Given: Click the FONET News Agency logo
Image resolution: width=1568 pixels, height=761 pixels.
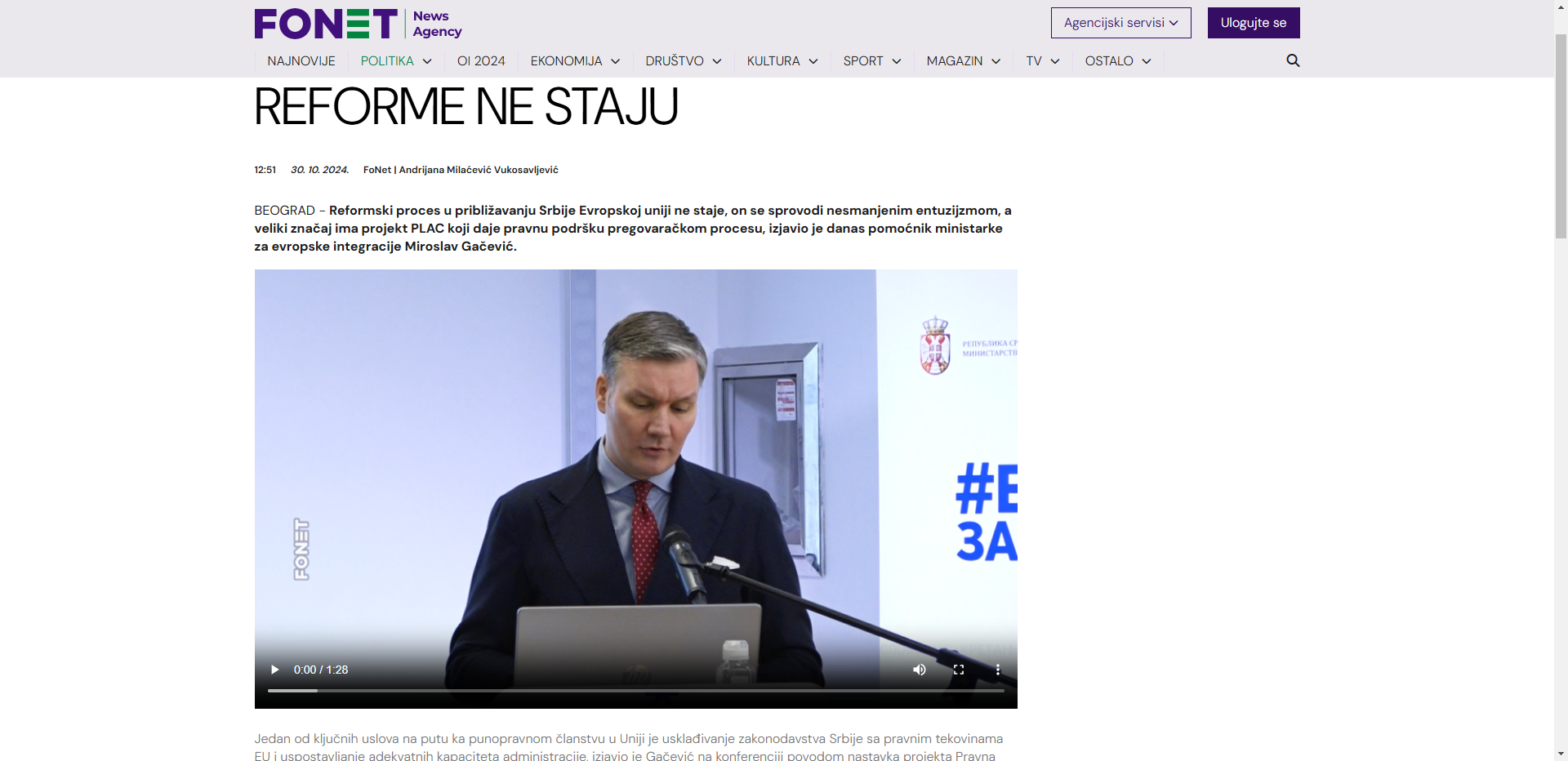Looking at the screenshot, I should click(358, 24).
